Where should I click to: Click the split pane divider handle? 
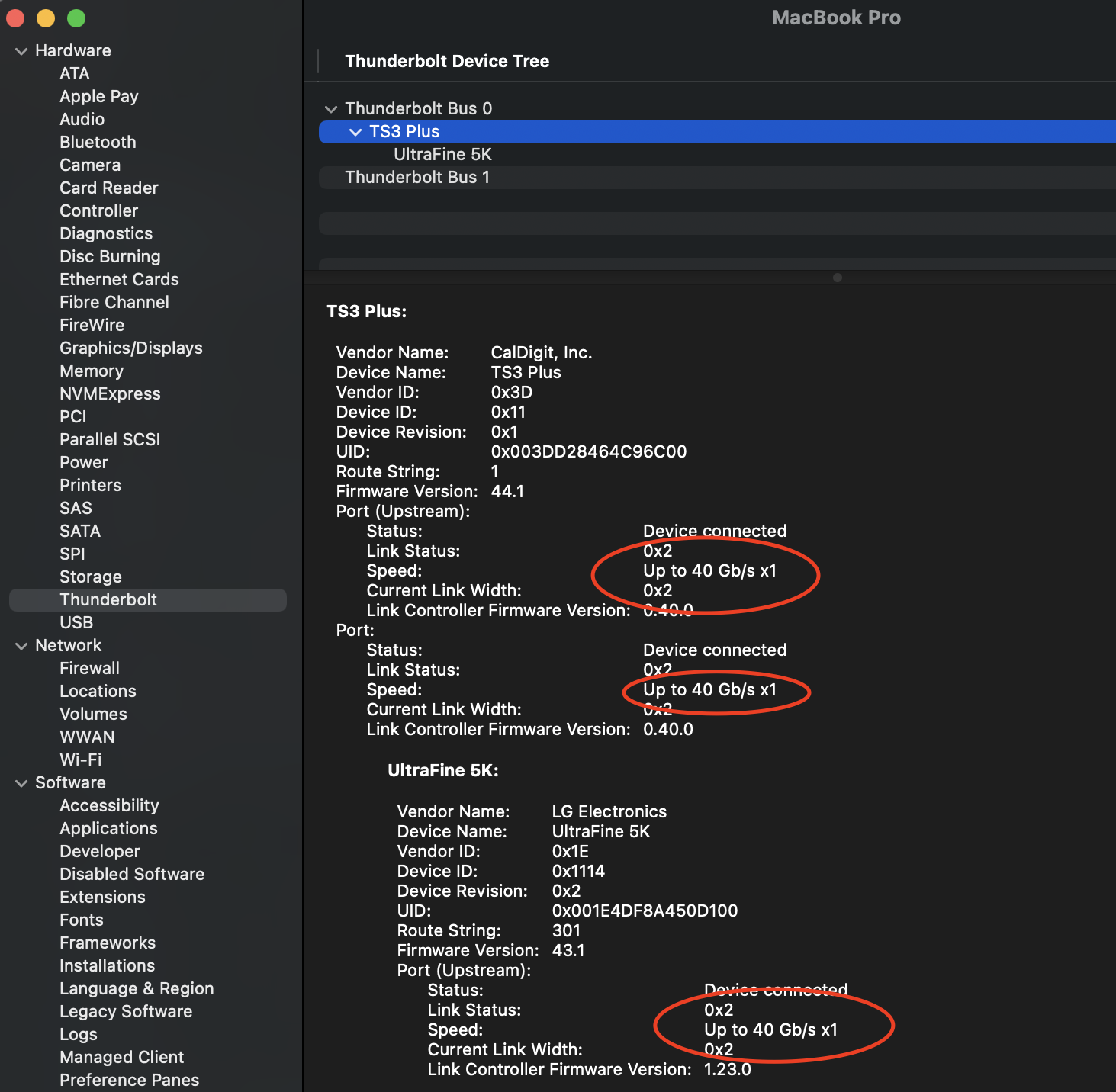(x=838, y=278)
